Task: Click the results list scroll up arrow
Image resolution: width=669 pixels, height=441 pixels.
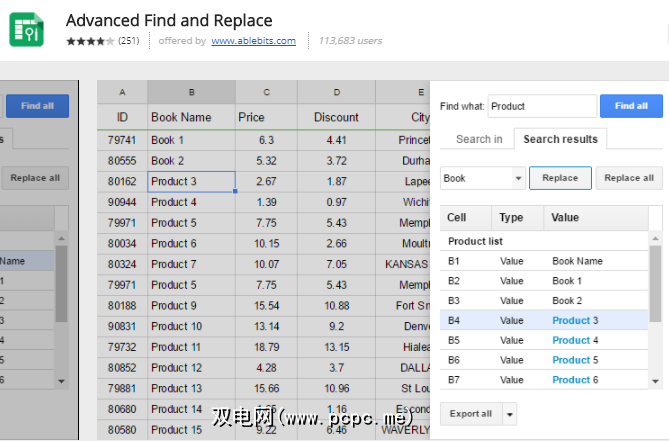Action: (x=656, y=238)
